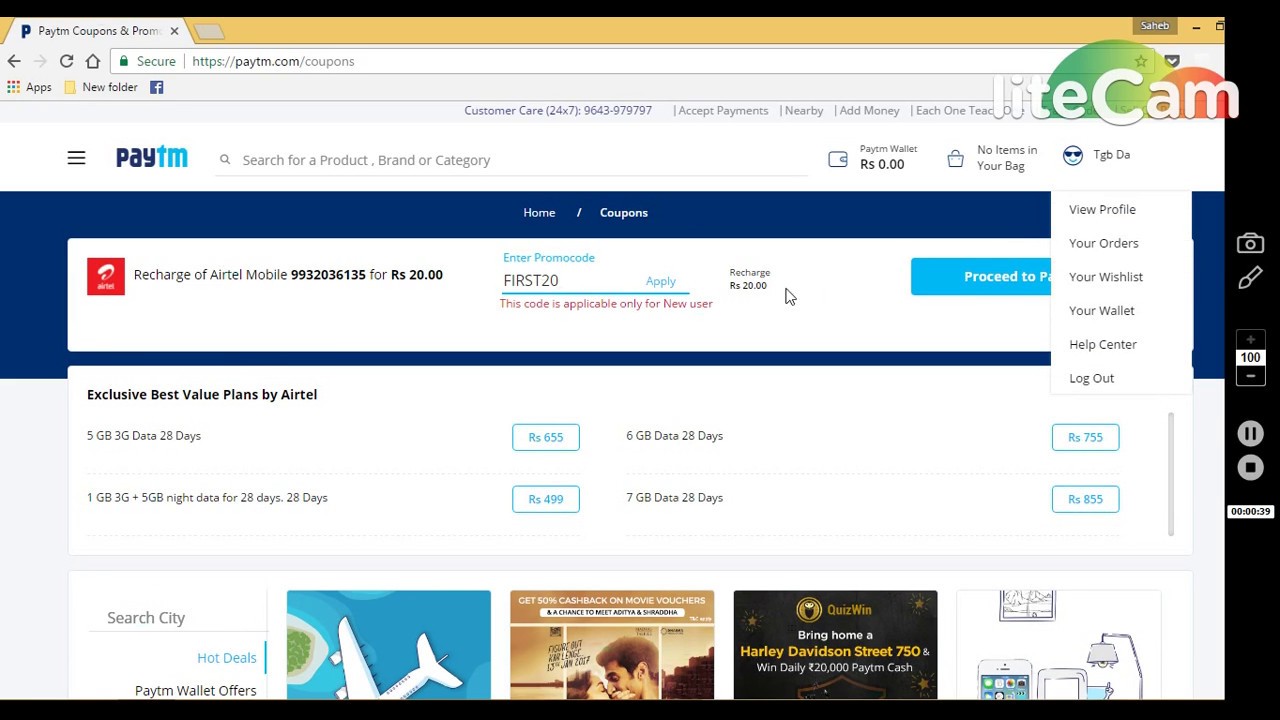
Task: Select Your Wallet from dropdown
Action: [x=1101, y=311]
